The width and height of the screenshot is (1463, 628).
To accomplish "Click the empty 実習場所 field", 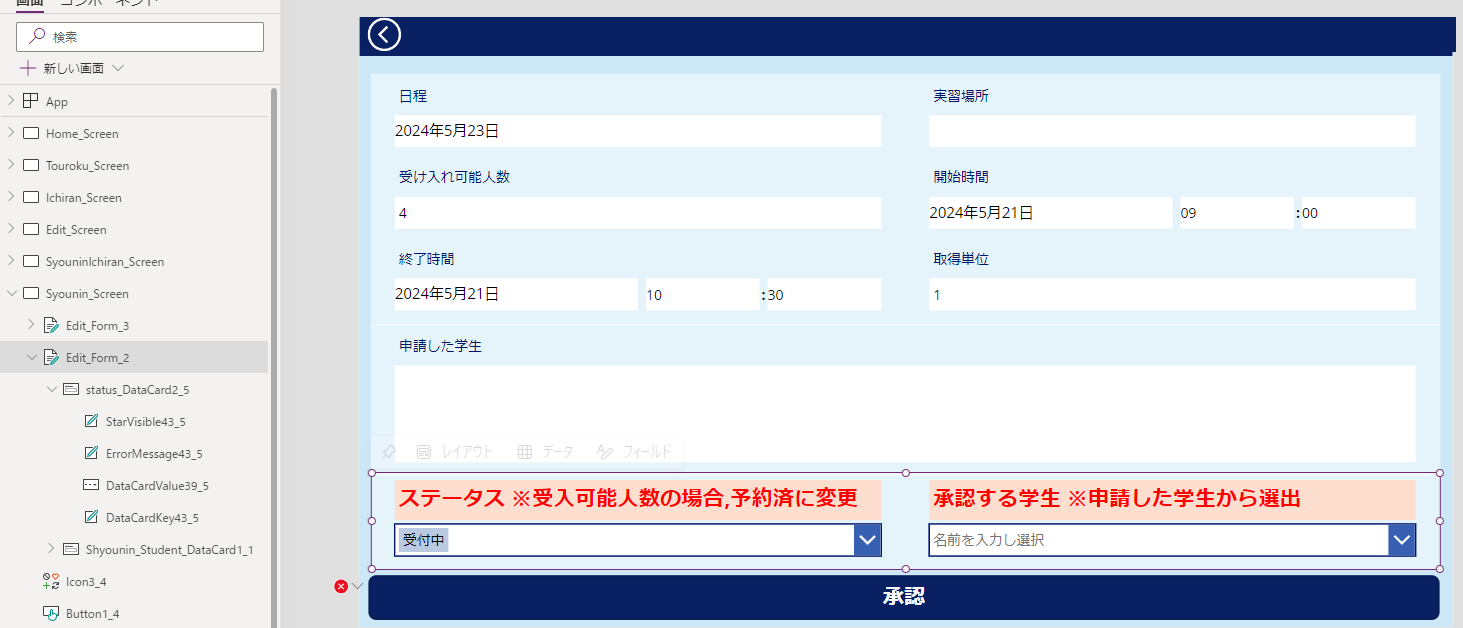I will tap(1172, 131).
